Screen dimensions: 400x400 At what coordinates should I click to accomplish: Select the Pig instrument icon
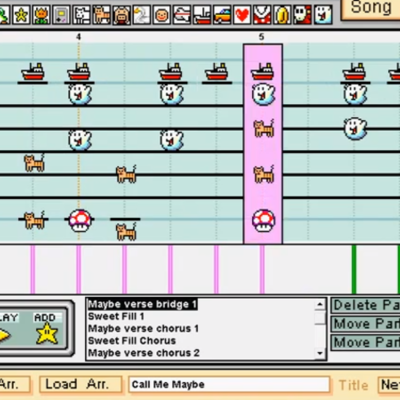click(121, 15)
